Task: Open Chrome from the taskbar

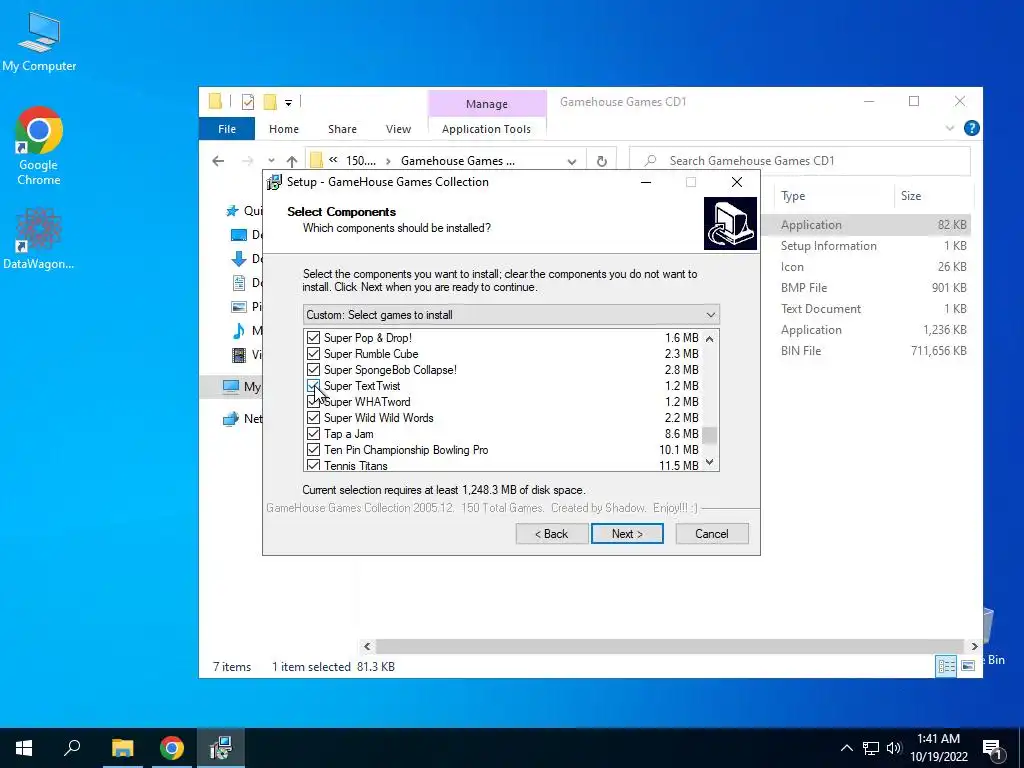Action: pos(172,748)
